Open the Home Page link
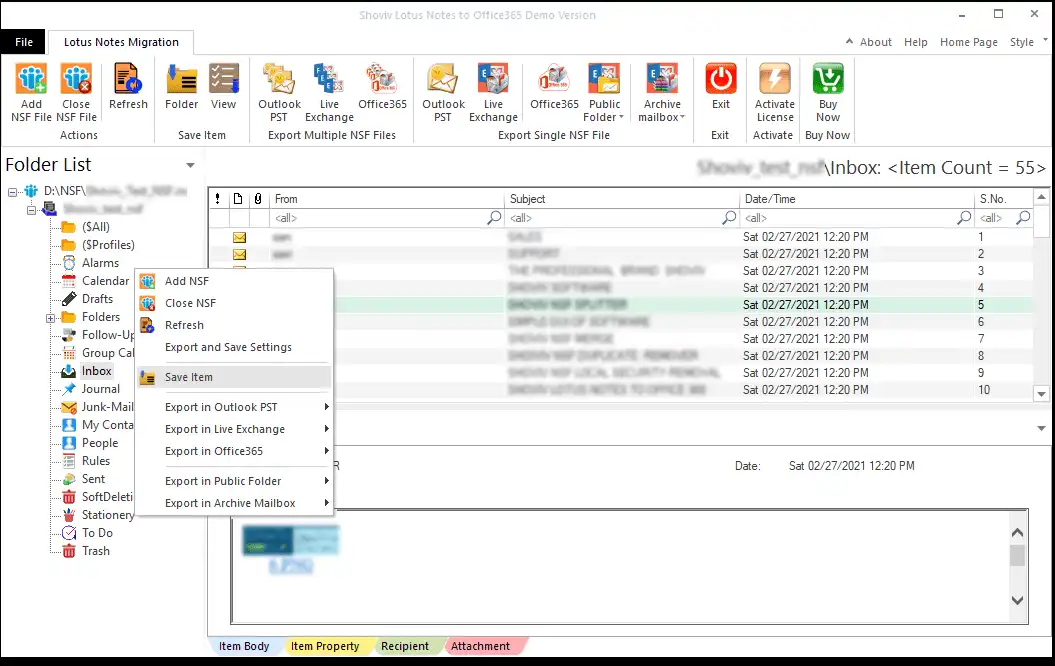This screenshot has height=666, width=1055. pos(968,42)
